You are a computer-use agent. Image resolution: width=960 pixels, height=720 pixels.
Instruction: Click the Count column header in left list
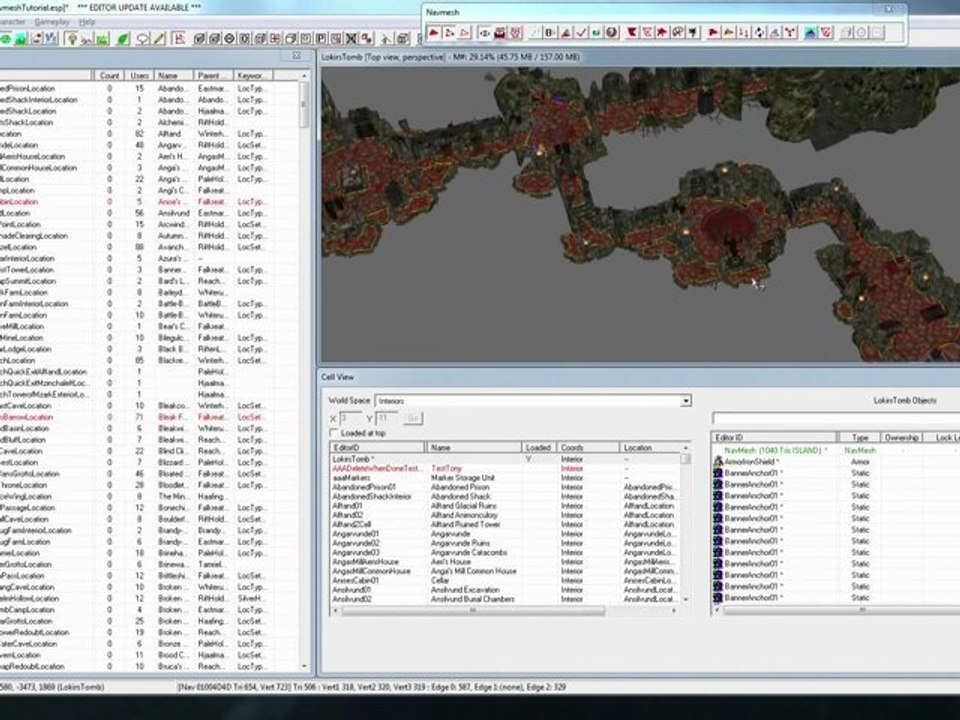(109, 75)
